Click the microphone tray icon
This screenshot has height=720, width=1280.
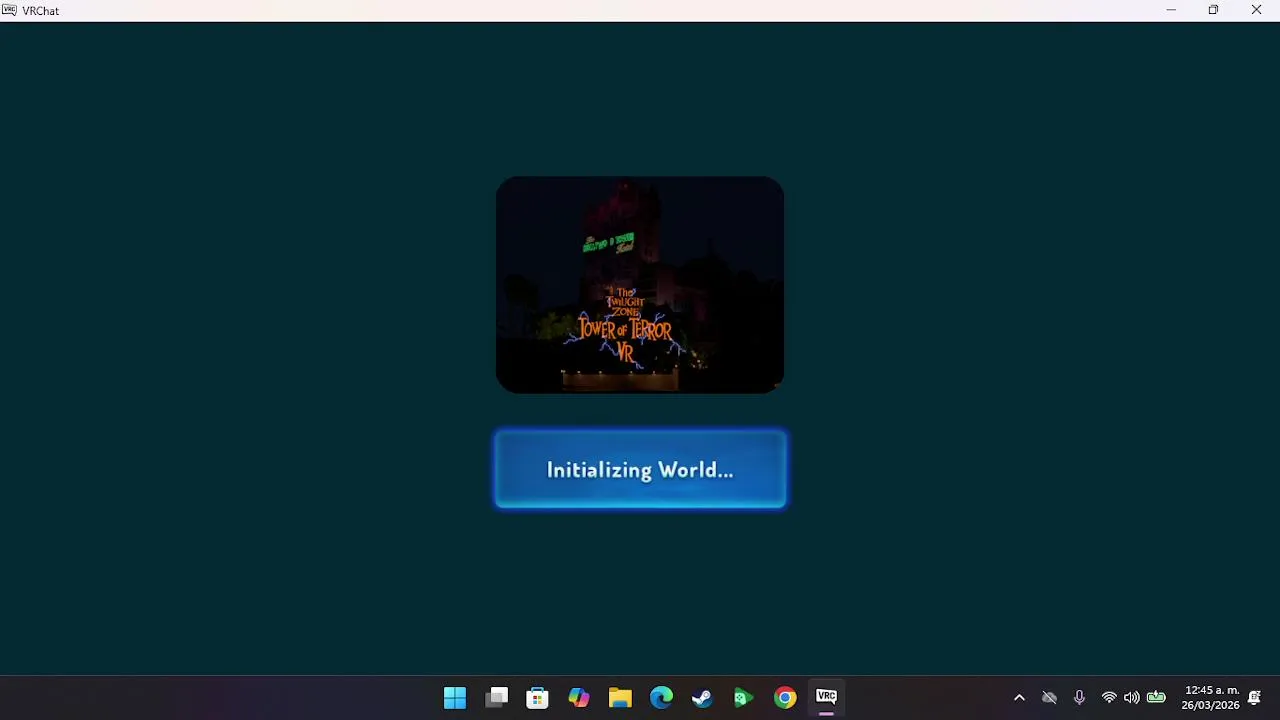pyautogui.click(x=1079, y=698)
